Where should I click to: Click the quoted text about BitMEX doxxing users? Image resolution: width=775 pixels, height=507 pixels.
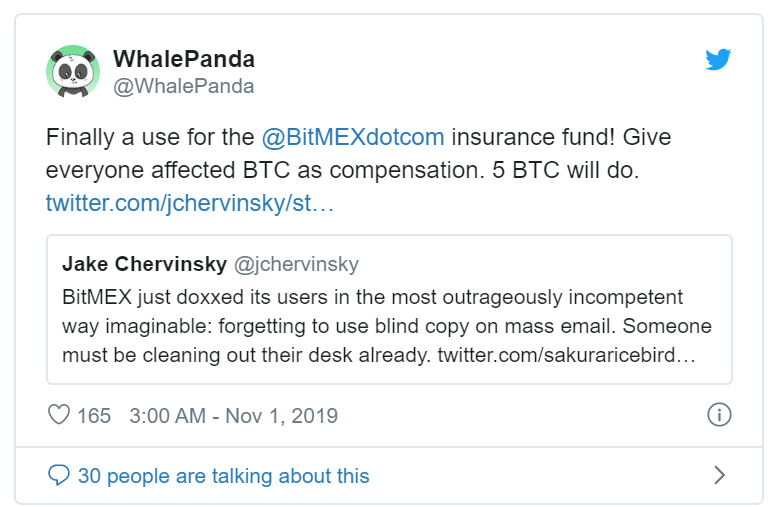pos(387,326)
